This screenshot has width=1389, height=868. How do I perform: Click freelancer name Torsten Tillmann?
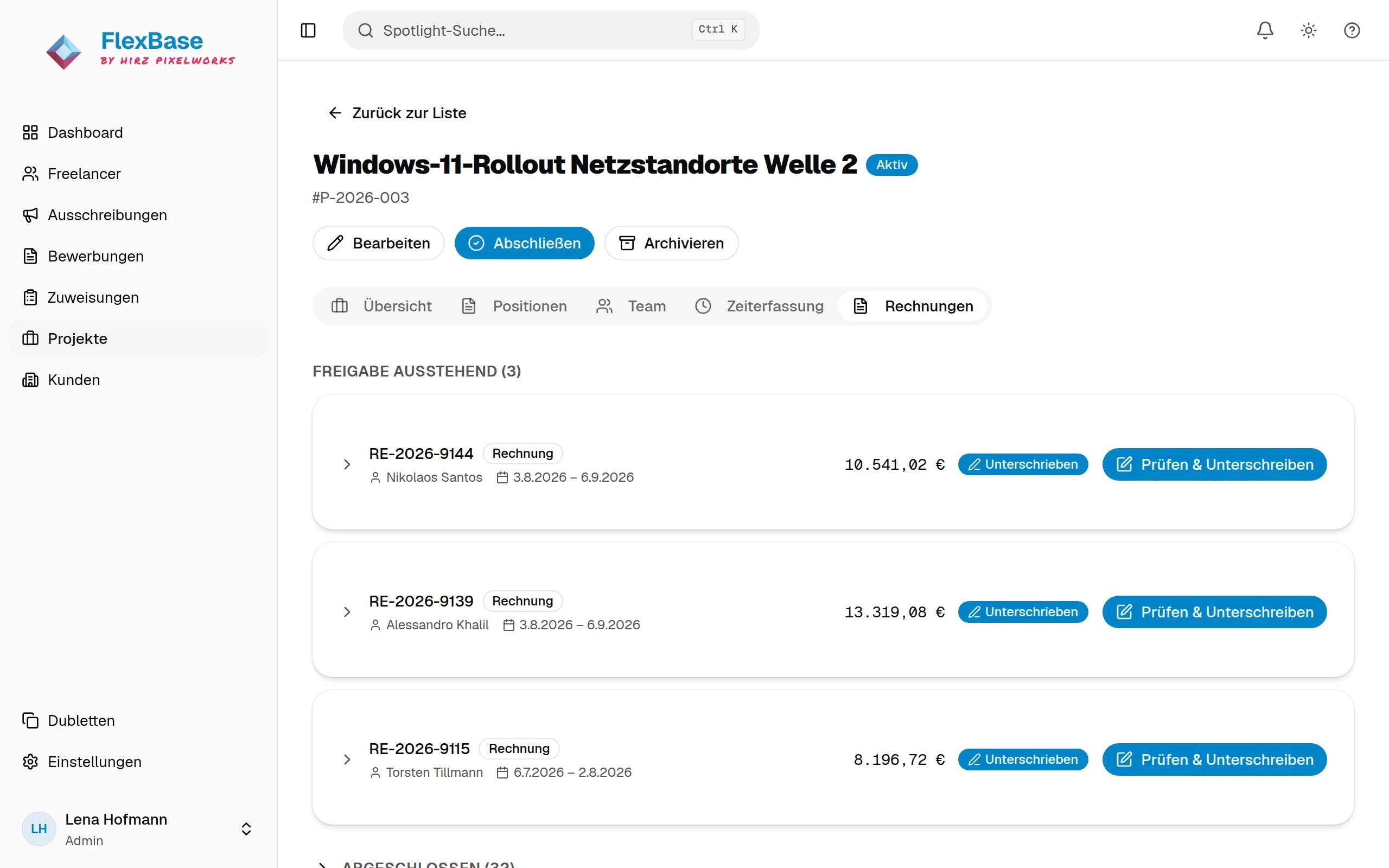[x=435, y=772]
